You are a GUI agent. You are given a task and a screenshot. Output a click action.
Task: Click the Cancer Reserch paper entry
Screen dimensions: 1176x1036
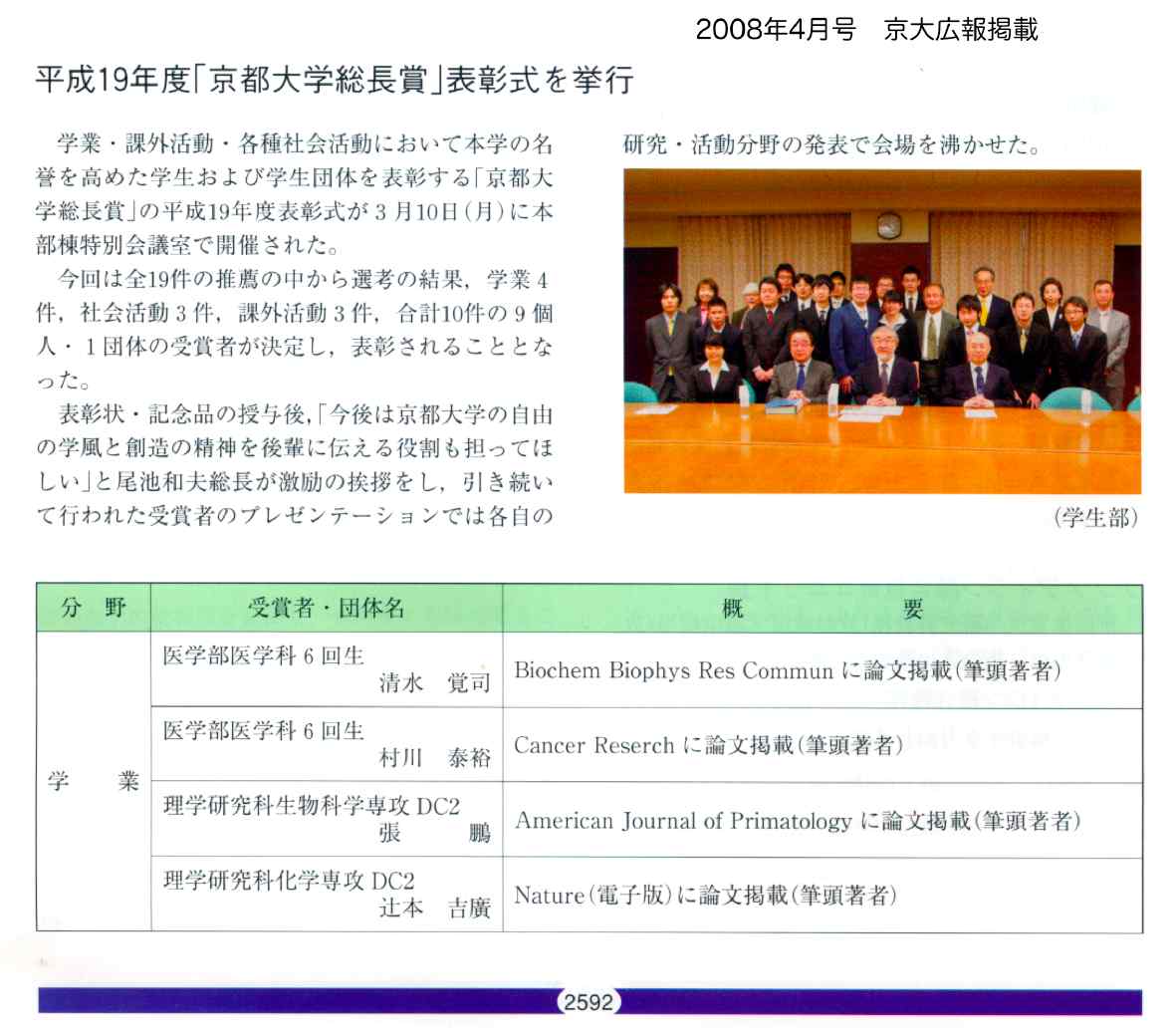pos(708,746)
